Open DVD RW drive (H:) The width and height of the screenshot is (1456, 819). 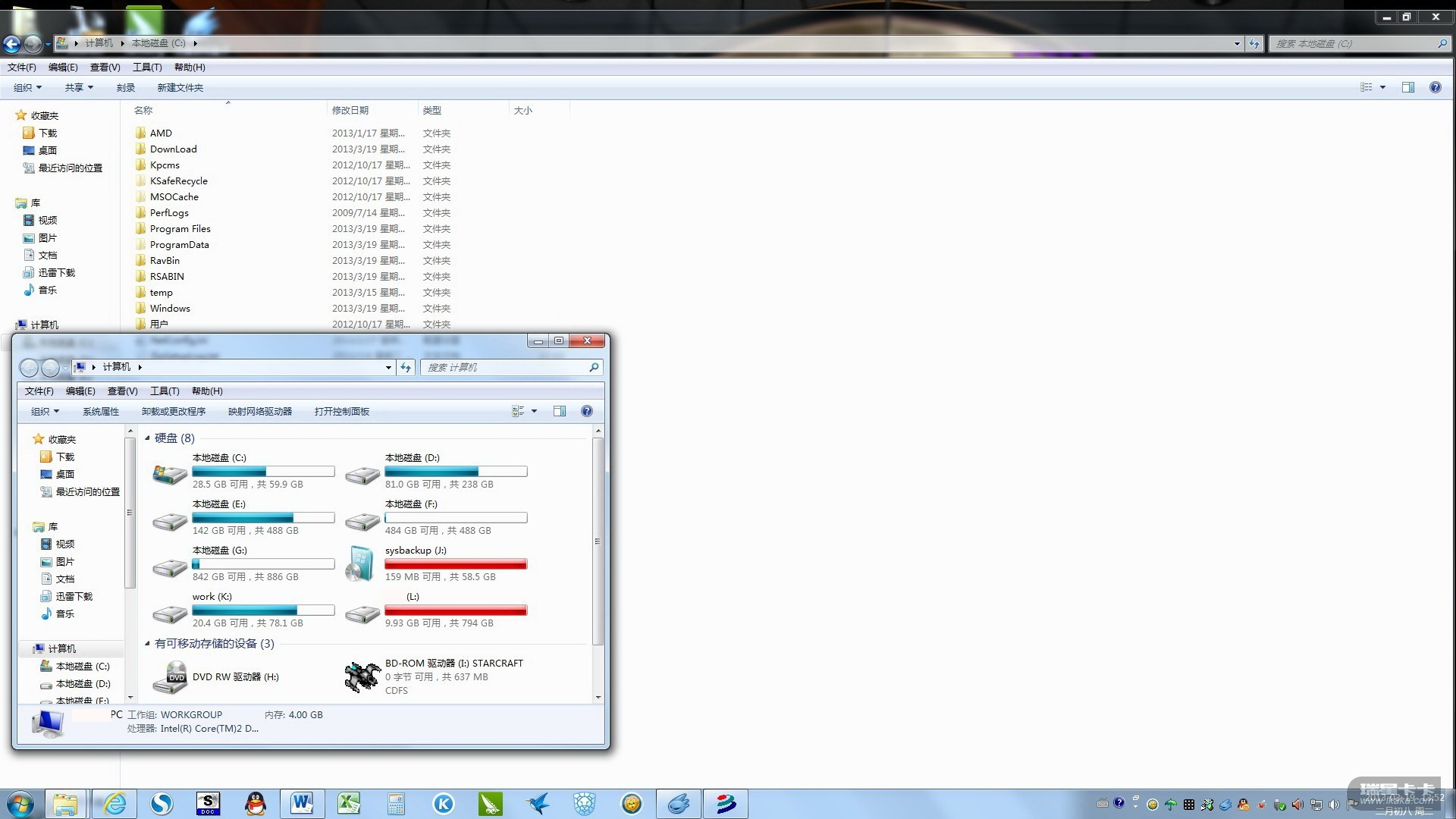170,677
